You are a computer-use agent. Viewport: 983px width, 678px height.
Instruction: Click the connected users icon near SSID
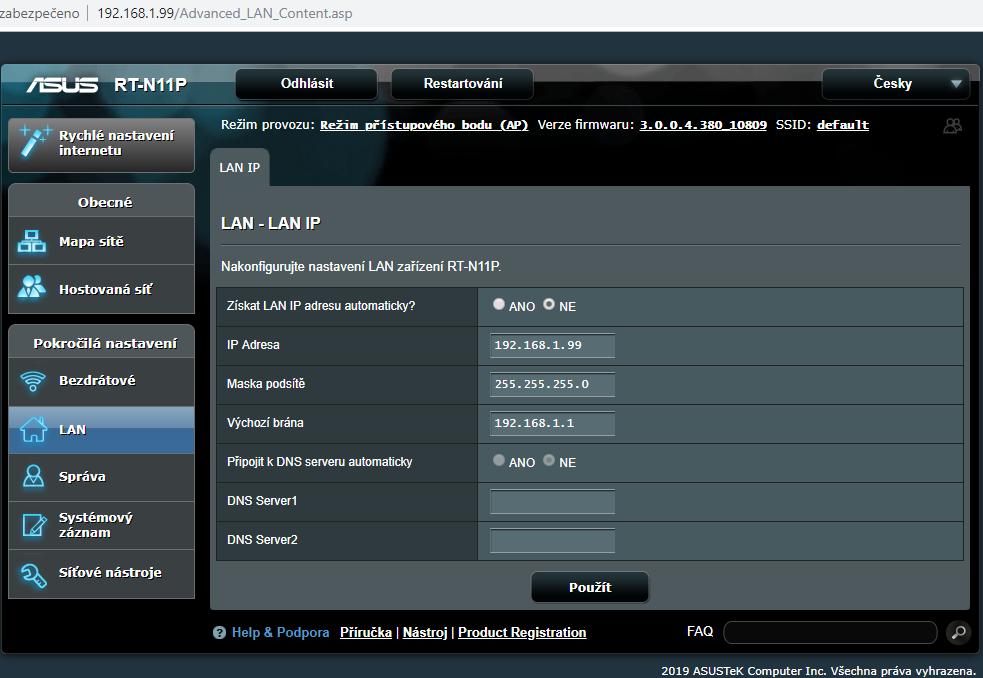[952, 126]
